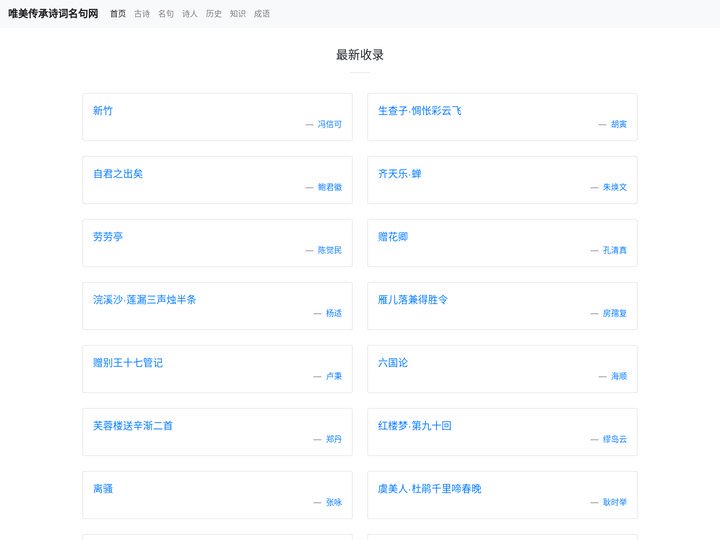The image size is (720, 540).
Task: View author 耿时举
Action: point(614,502)
